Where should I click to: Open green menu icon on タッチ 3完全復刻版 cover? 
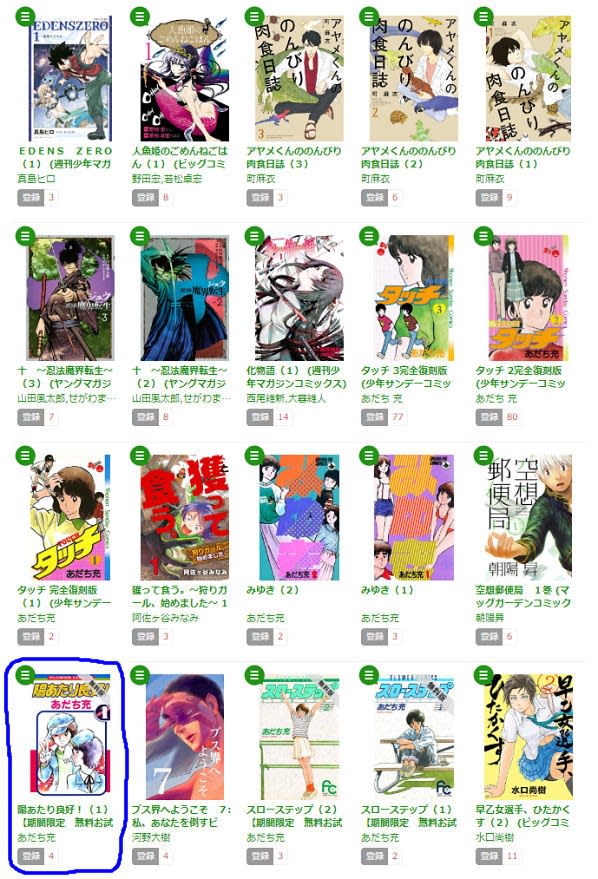coord(369,236)
